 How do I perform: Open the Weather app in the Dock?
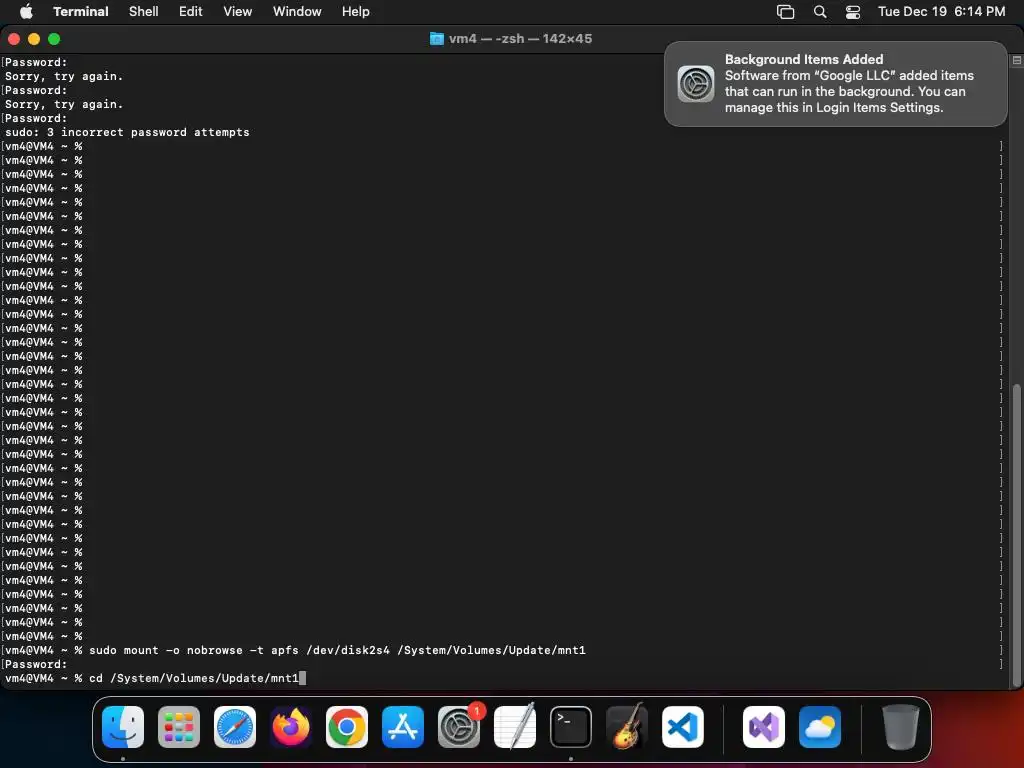pos(820,727)
